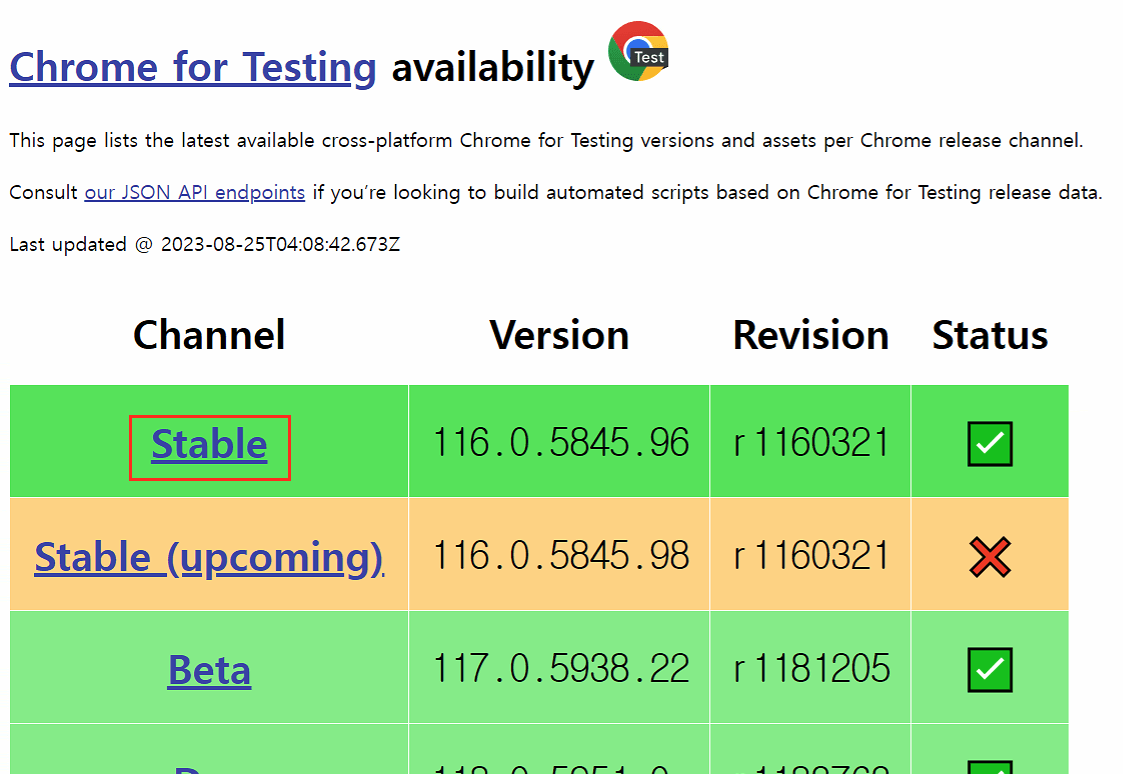
Task: Open the 'our JSON API endpoints' link
Action: pyautogui.click(x=195, y=192)
